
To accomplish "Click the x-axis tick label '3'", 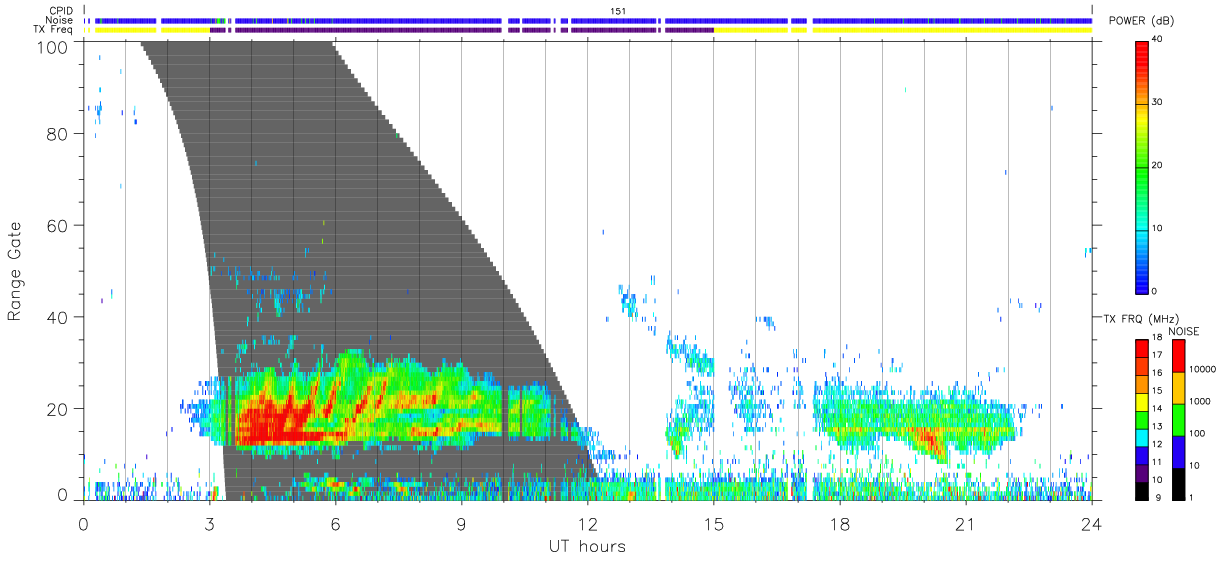I will pyautogui.click(x=210, y=523).
